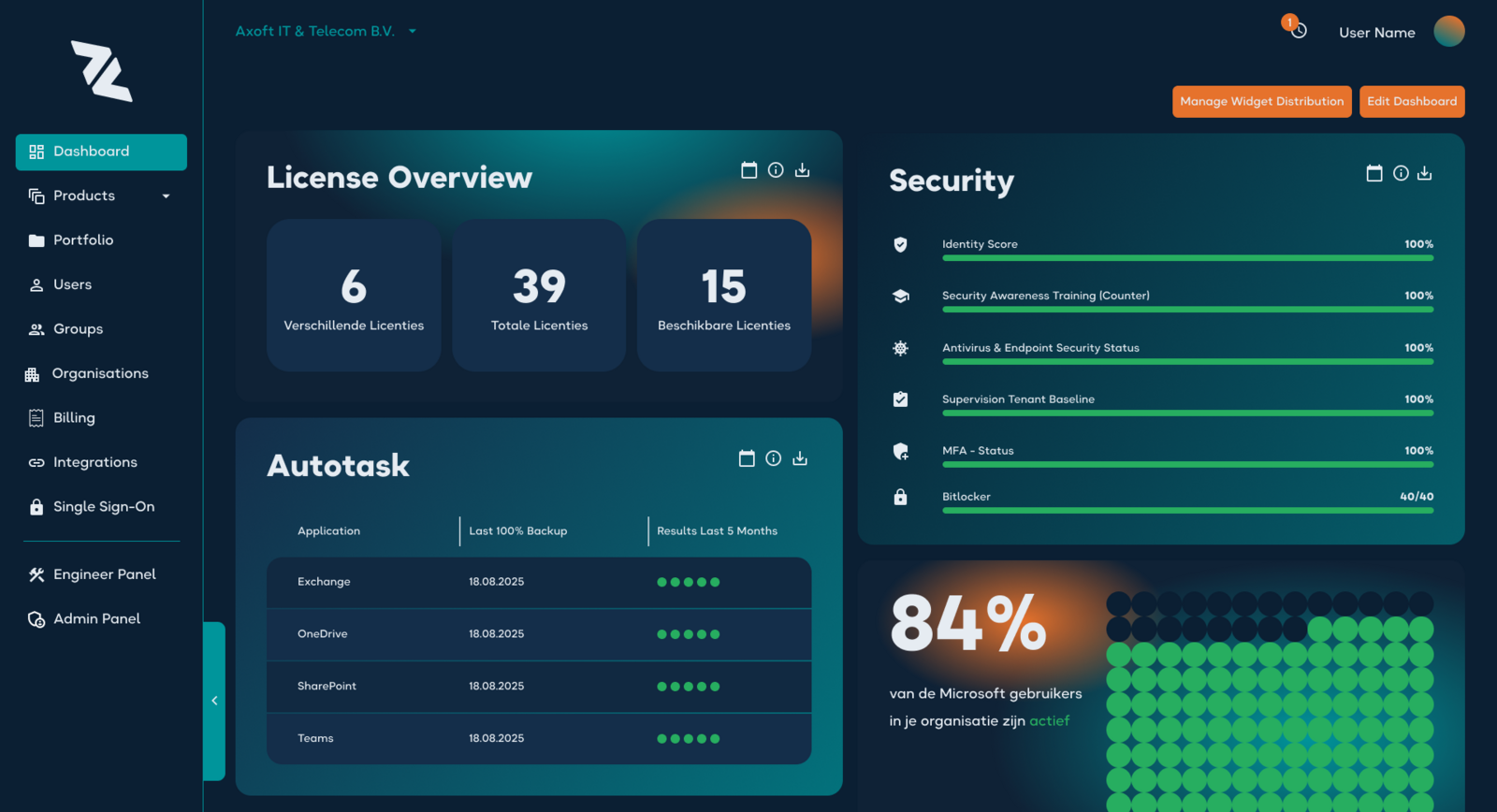The width and height of the screenshot is (1497, 812).
Task: Show info icon in Security widget
Action: pos(1401,173)
